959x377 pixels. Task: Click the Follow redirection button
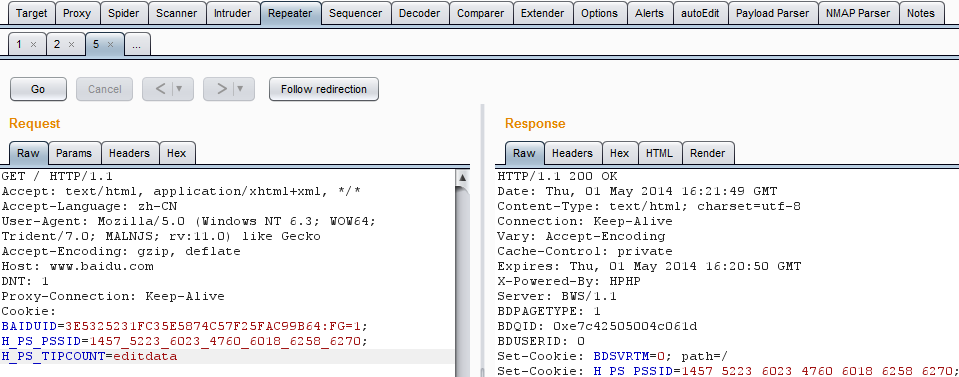pos(324,89)
